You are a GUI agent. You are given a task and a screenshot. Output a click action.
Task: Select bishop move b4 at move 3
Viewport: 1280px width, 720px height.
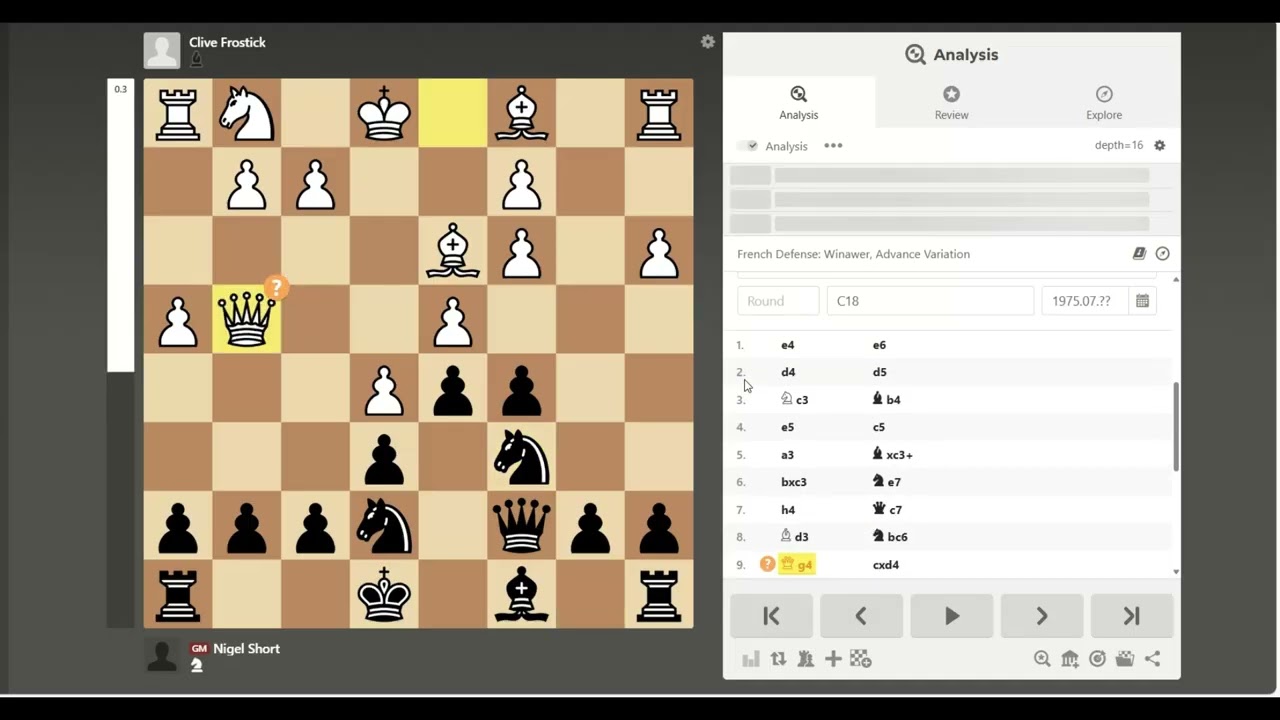click(x=886, y=399)
